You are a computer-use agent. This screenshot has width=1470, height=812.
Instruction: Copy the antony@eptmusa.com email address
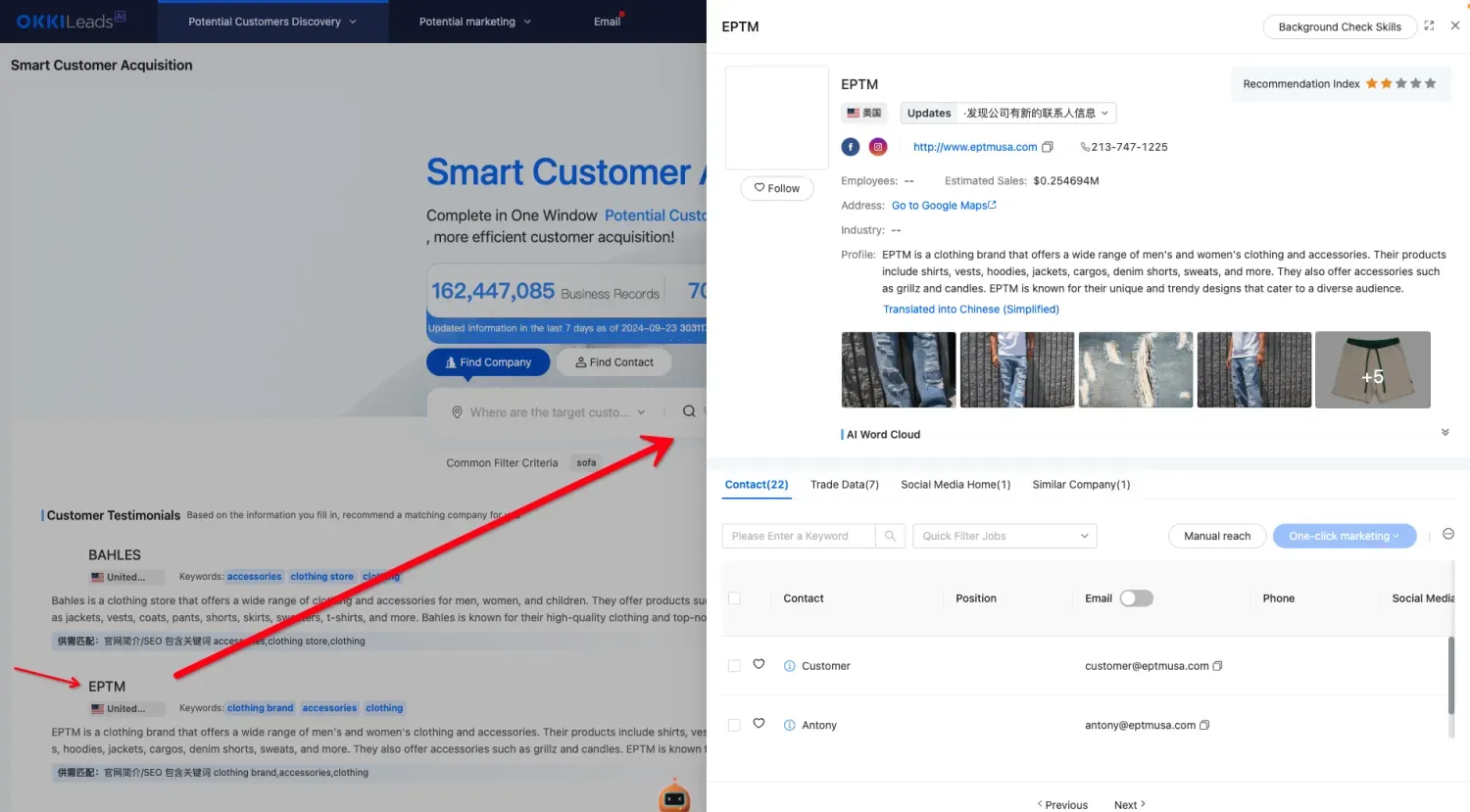(x=1204, y=726)
